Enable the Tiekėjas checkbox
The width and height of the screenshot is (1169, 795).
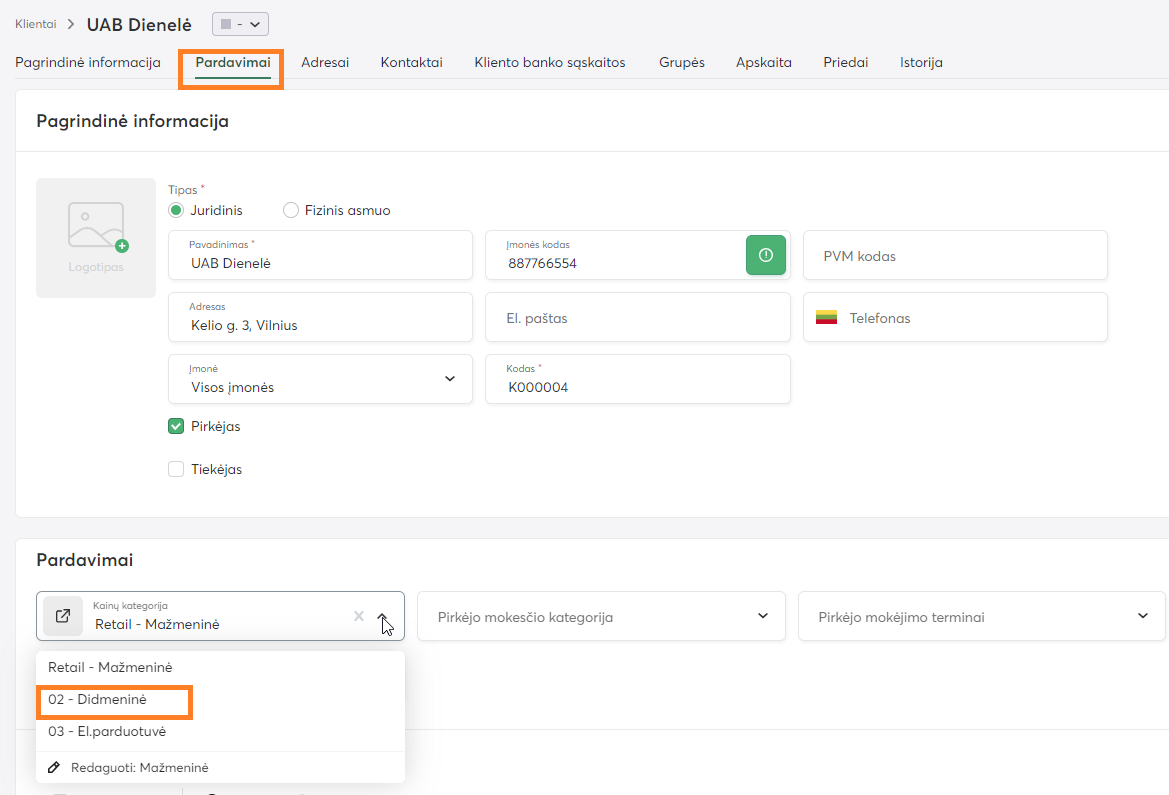176,469
